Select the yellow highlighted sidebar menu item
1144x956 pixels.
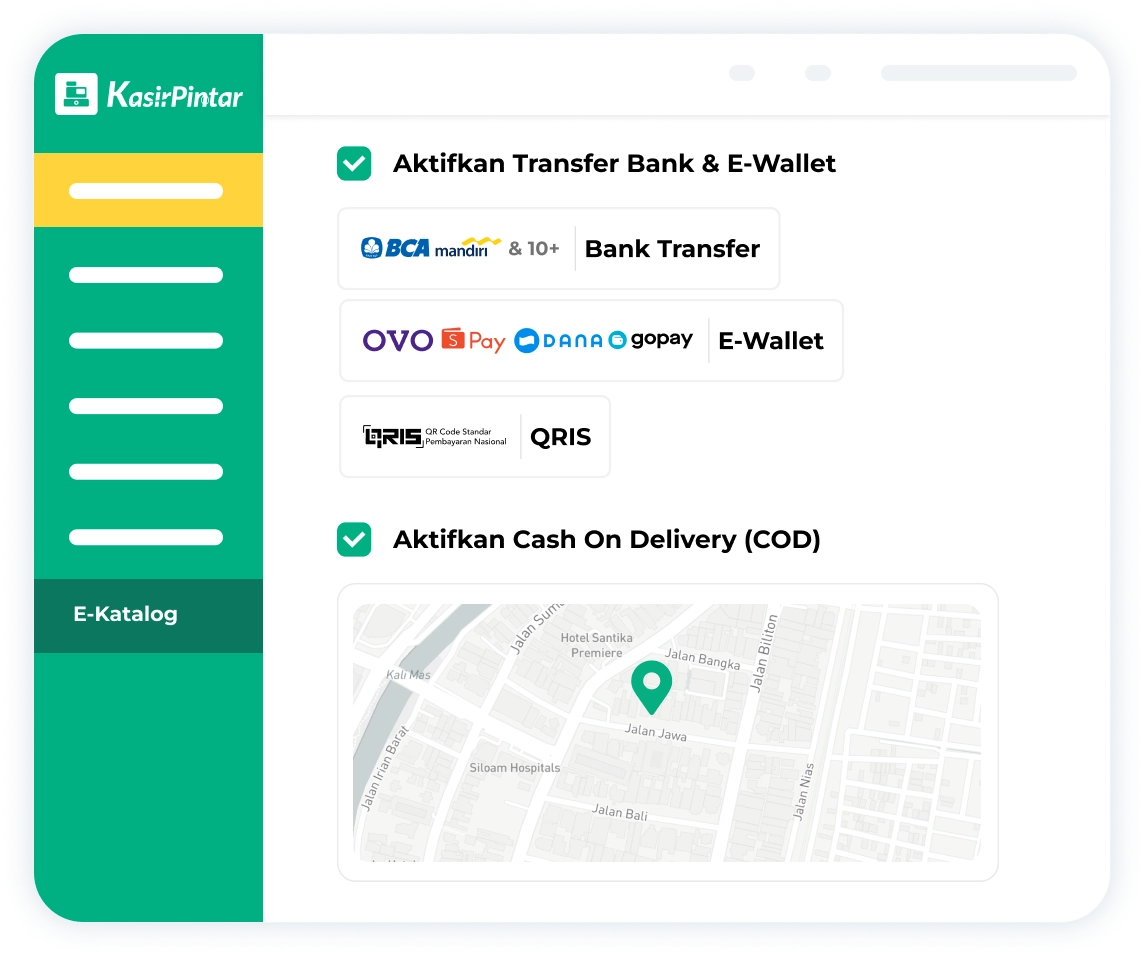(147, 191)
